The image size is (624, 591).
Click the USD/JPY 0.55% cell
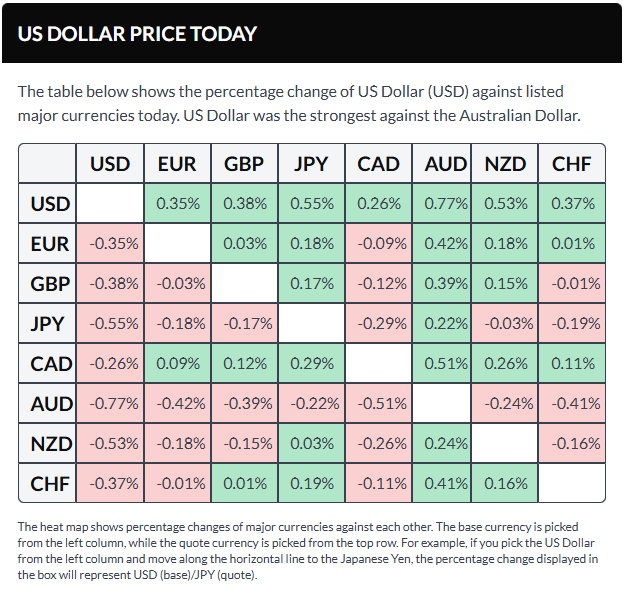pos(311,203)
